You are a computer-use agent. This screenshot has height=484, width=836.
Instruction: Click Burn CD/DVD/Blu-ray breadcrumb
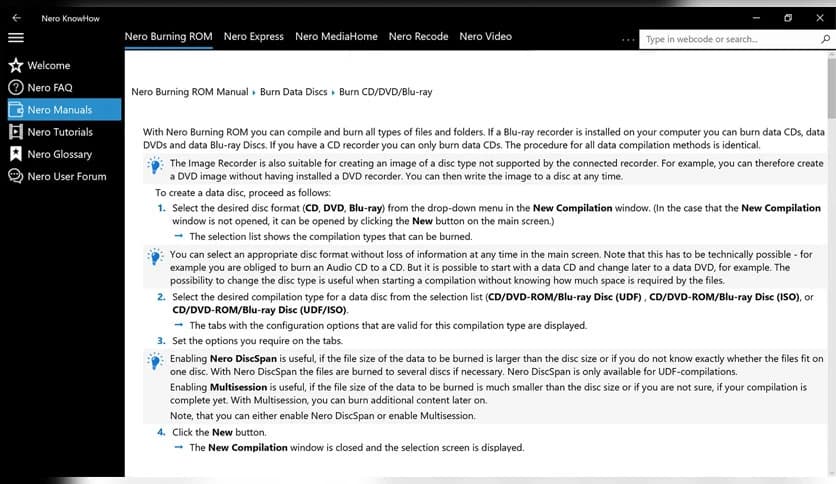pos(385,92)
